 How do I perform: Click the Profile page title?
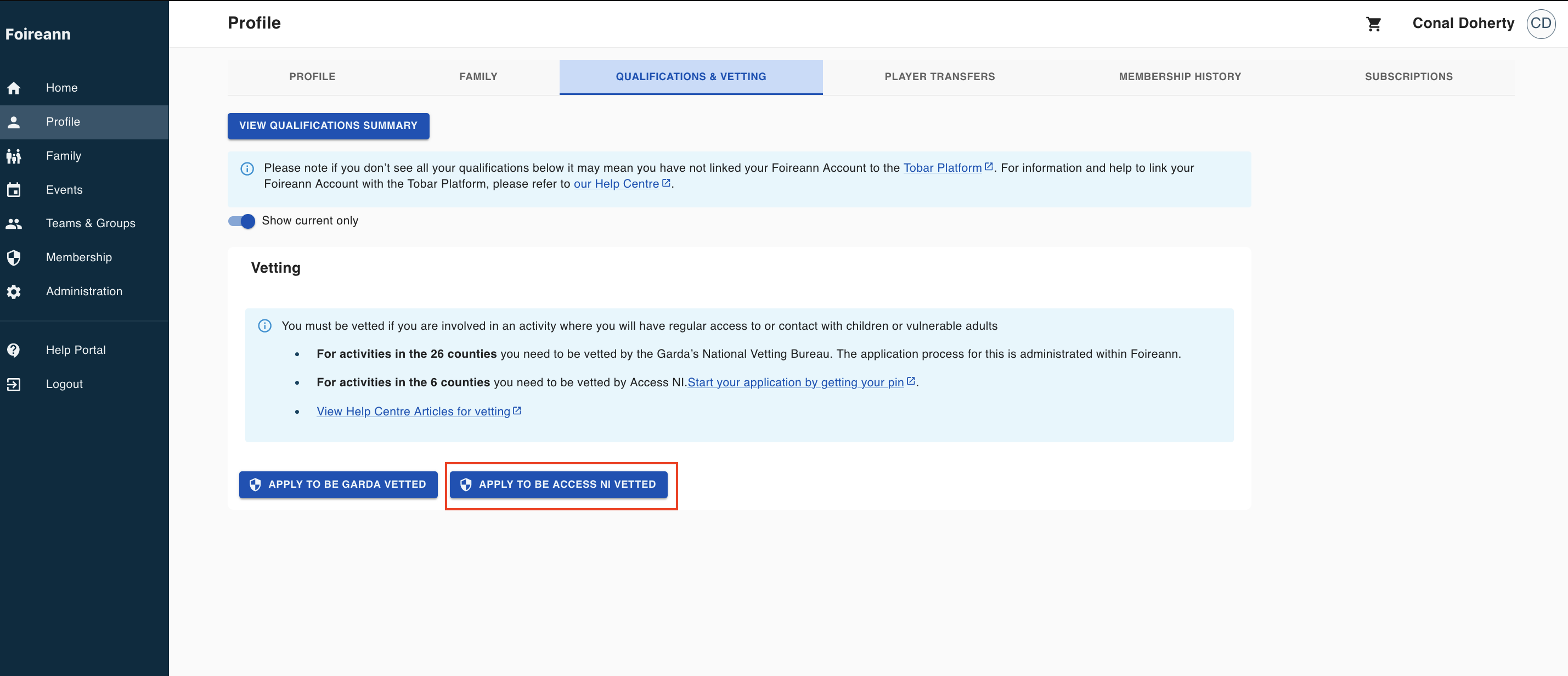[255, 23]
